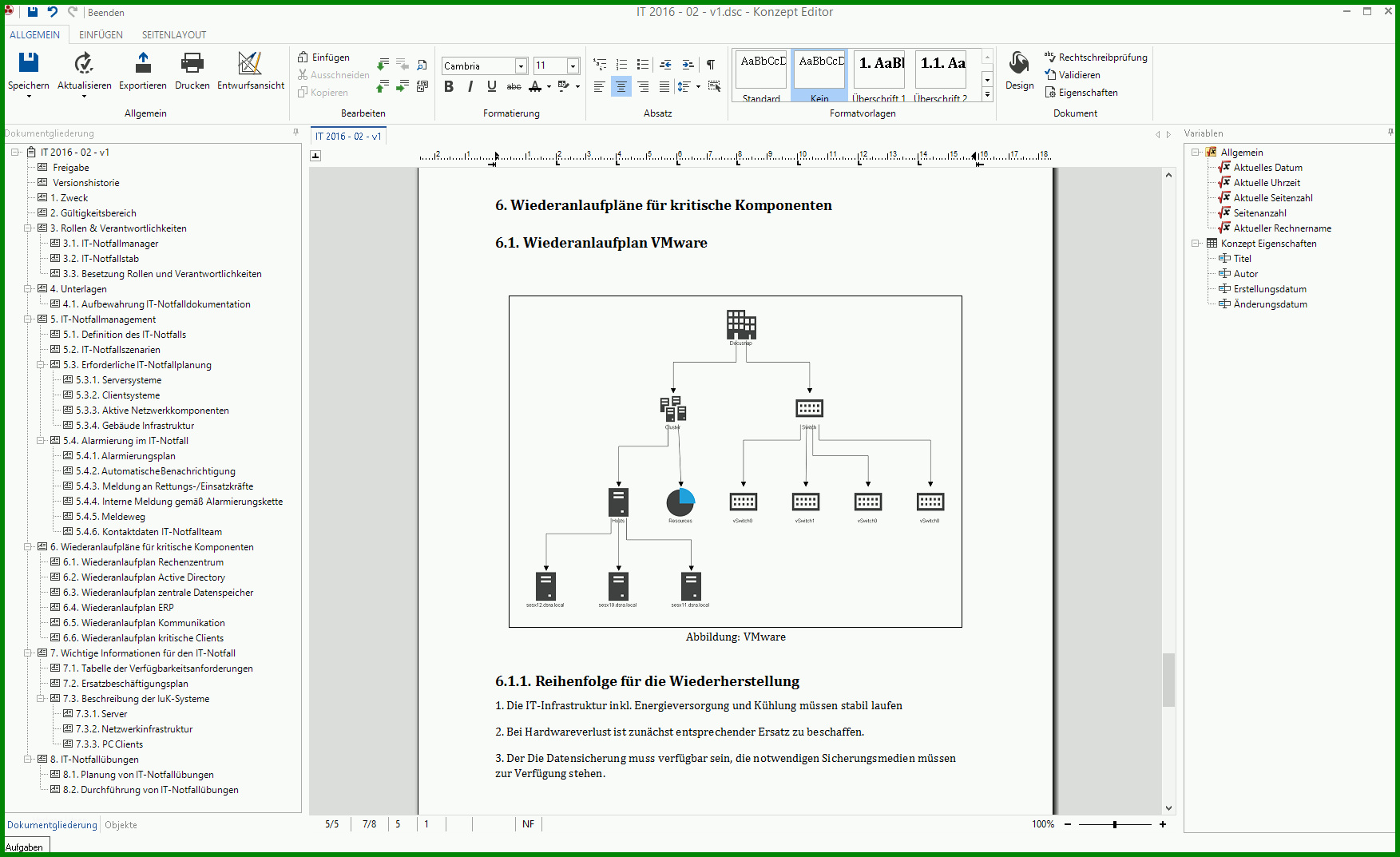
Task: Toggle paragraph marks display
Action: coord(711,65)
